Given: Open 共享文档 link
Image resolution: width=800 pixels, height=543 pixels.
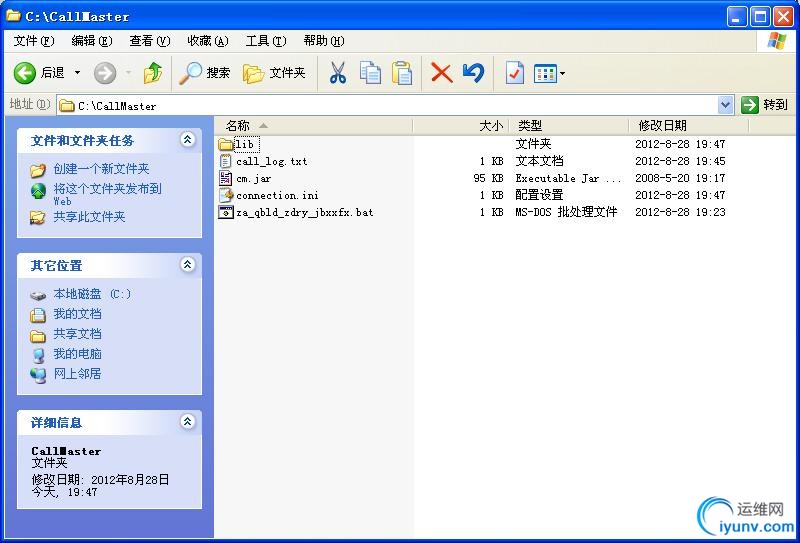Looking at the screenshot, I should (78, 334).
